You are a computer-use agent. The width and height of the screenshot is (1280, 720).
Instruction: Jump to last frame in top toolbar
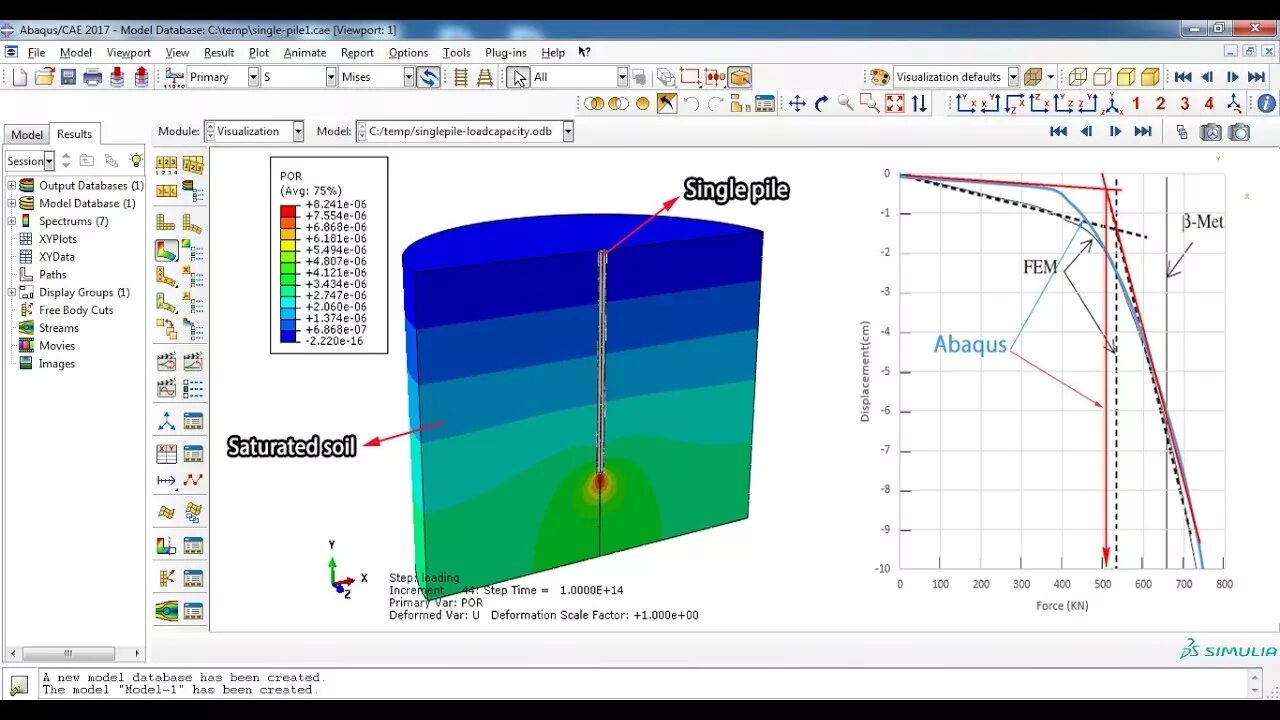[x=1257, y=77]
